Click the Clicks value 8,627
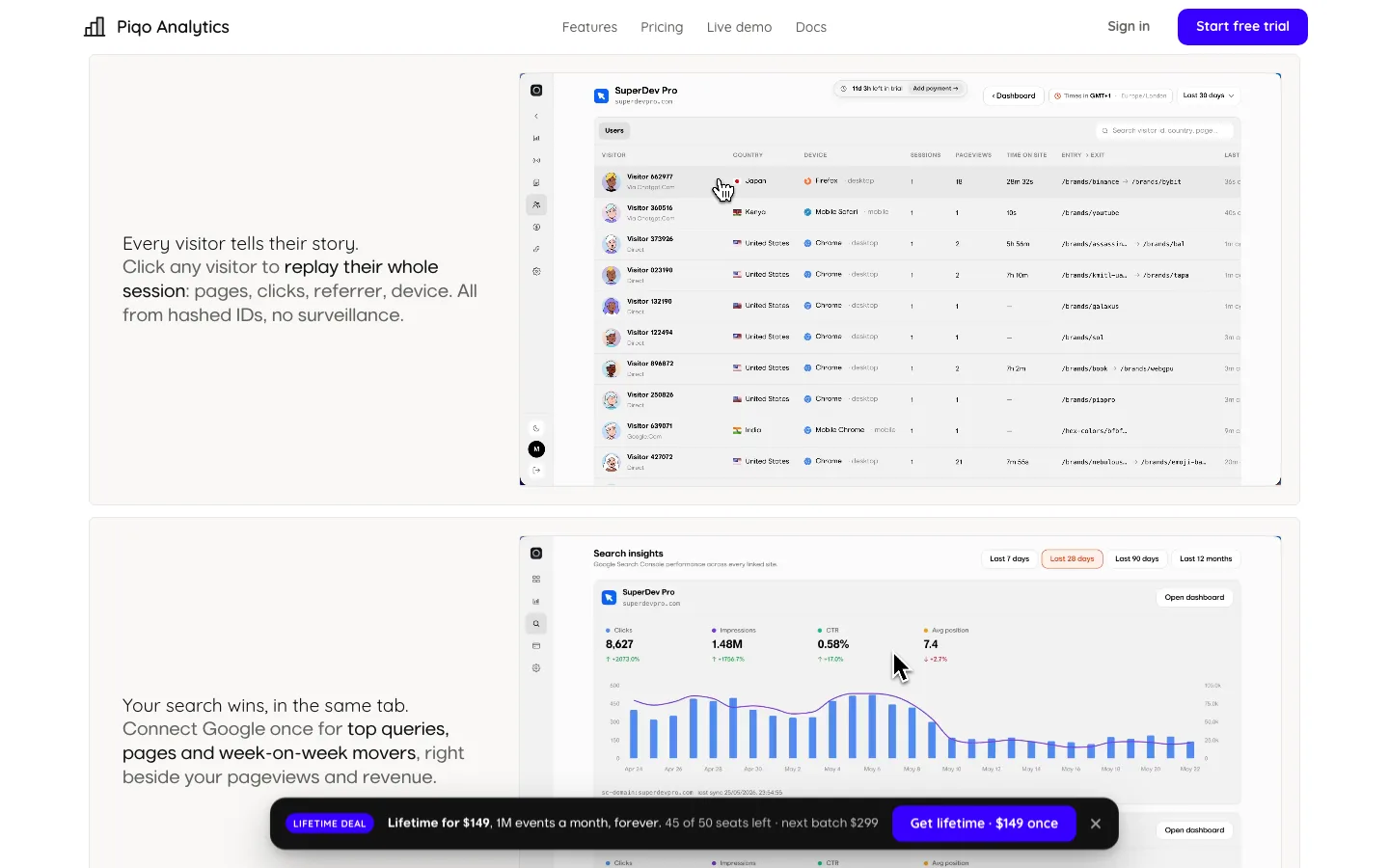The height and width of the screenshot is (868, 1389). tap(619, 644)
